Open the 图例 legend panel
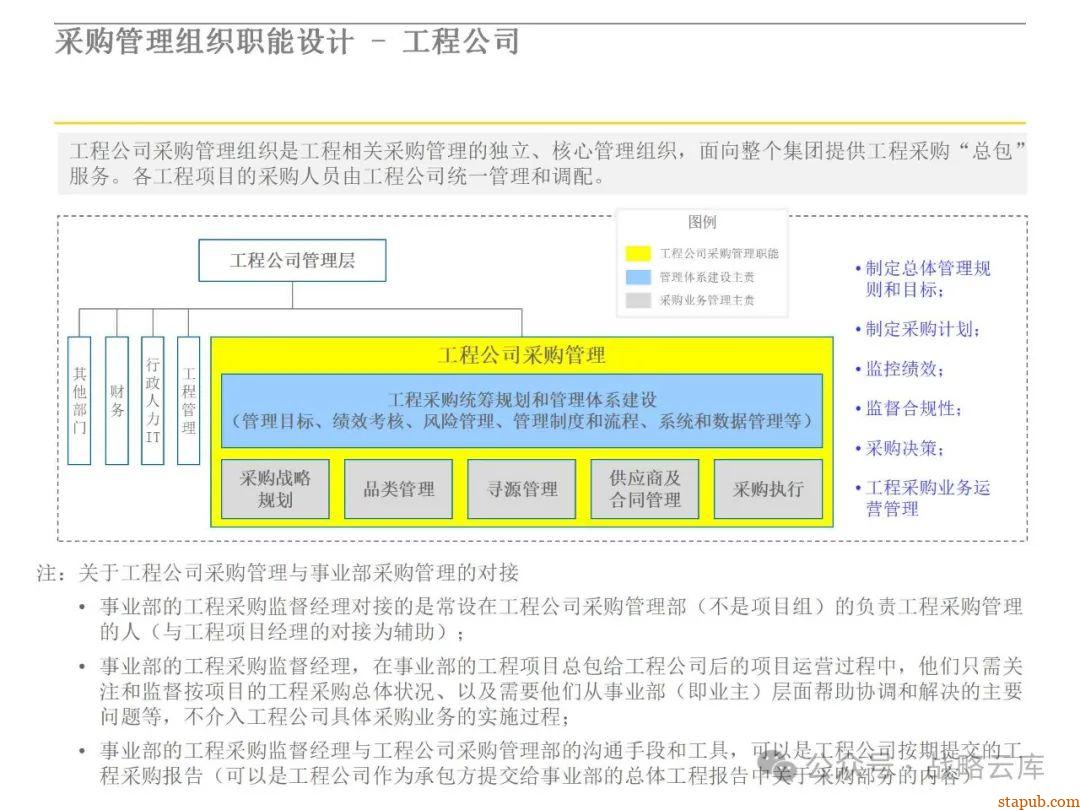 tap(701, 221)
